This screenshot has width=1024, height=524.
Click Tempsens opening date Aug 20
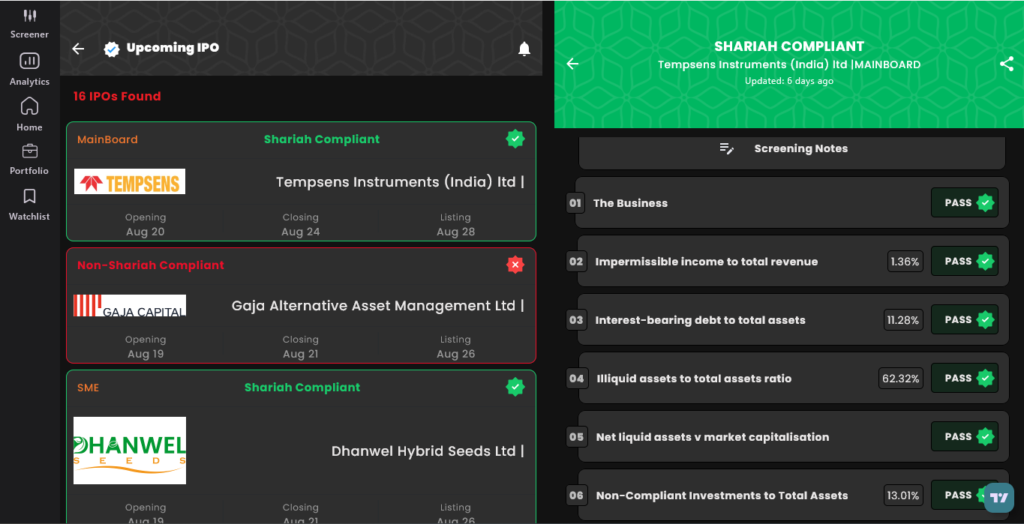pyautogui.click(x=146, y=232)
